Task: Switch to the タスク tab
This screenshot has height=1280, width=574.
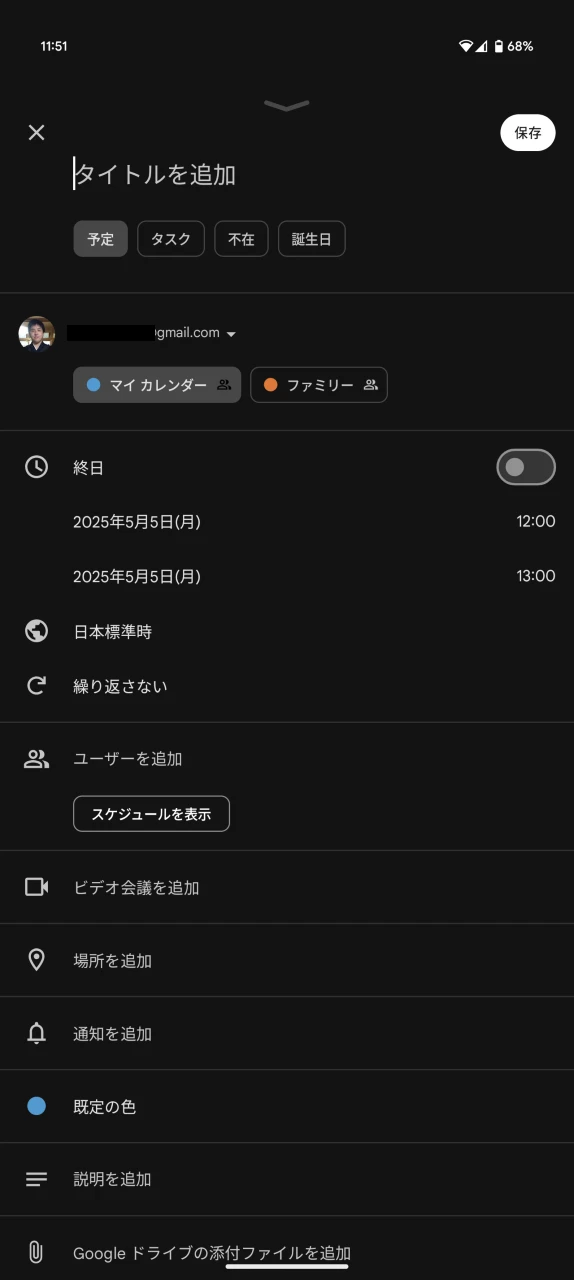Action: 171,239
